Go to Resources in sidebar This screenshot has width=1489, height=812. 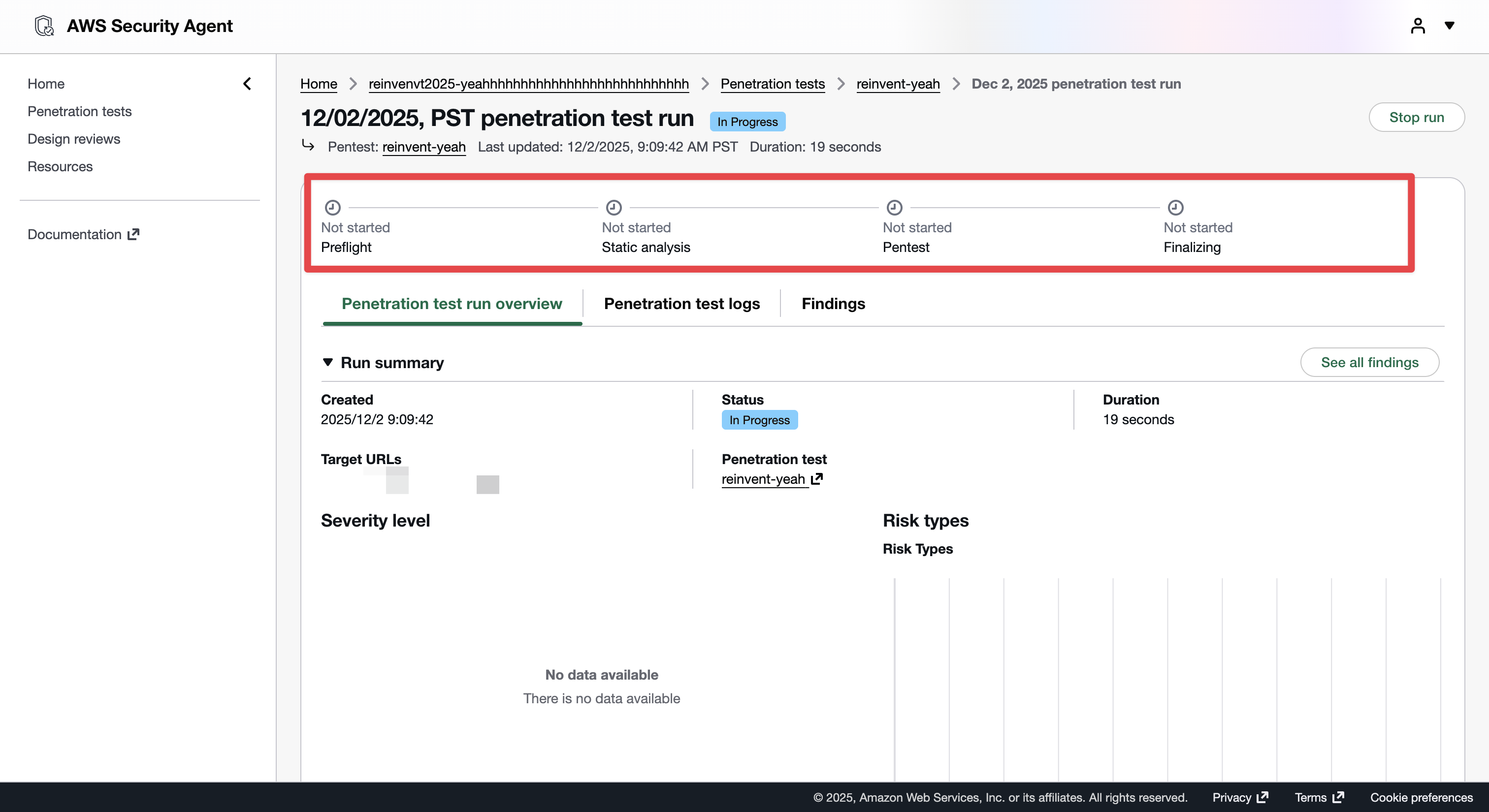(60, 166)
